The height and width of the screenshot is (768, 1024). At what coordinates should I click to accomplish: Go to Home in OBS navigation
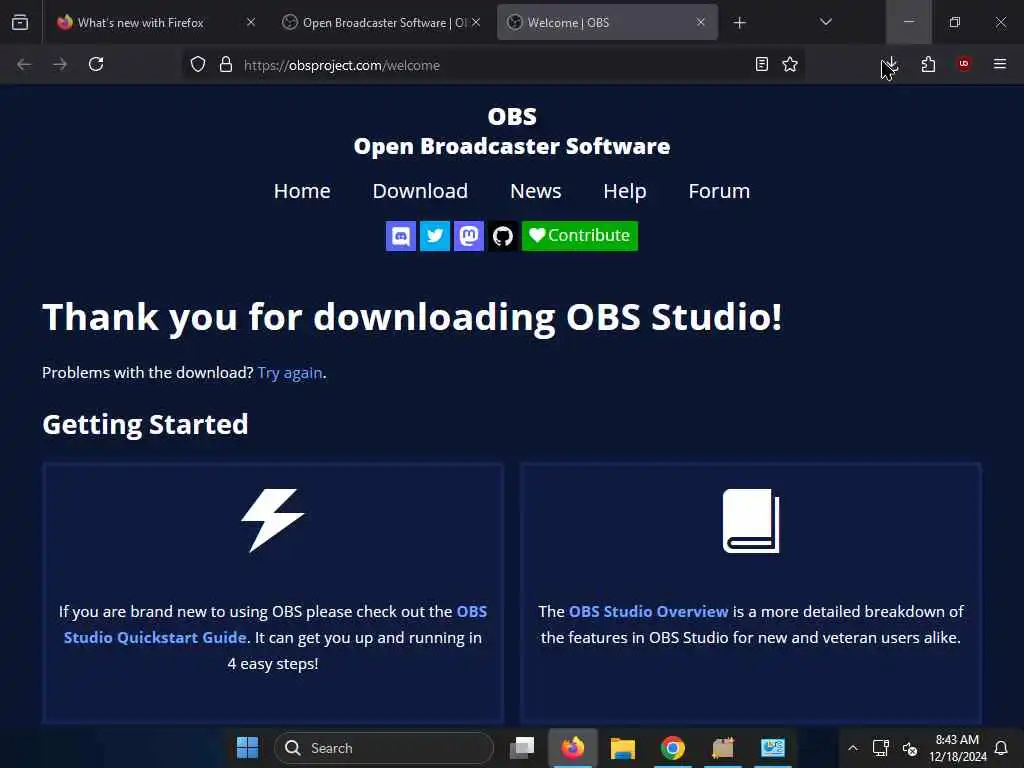click(302, 191)
